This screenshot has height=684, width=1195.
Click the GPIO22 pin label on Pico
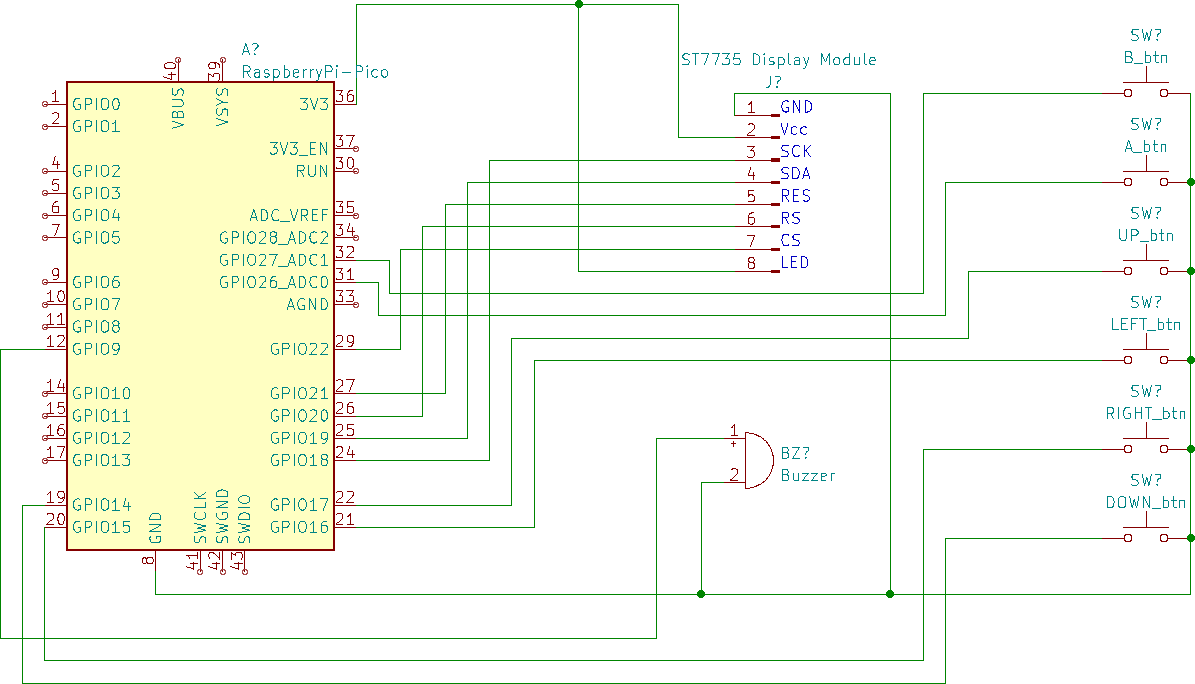(x=299, y=349)
